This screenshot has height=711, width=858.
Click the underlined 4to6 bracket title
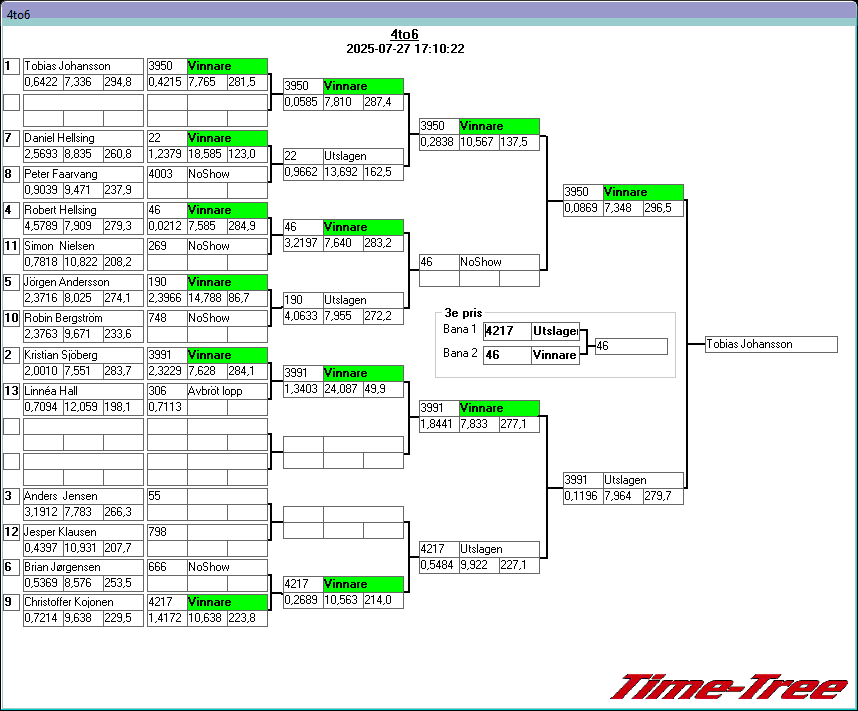[x=404, y=34]
